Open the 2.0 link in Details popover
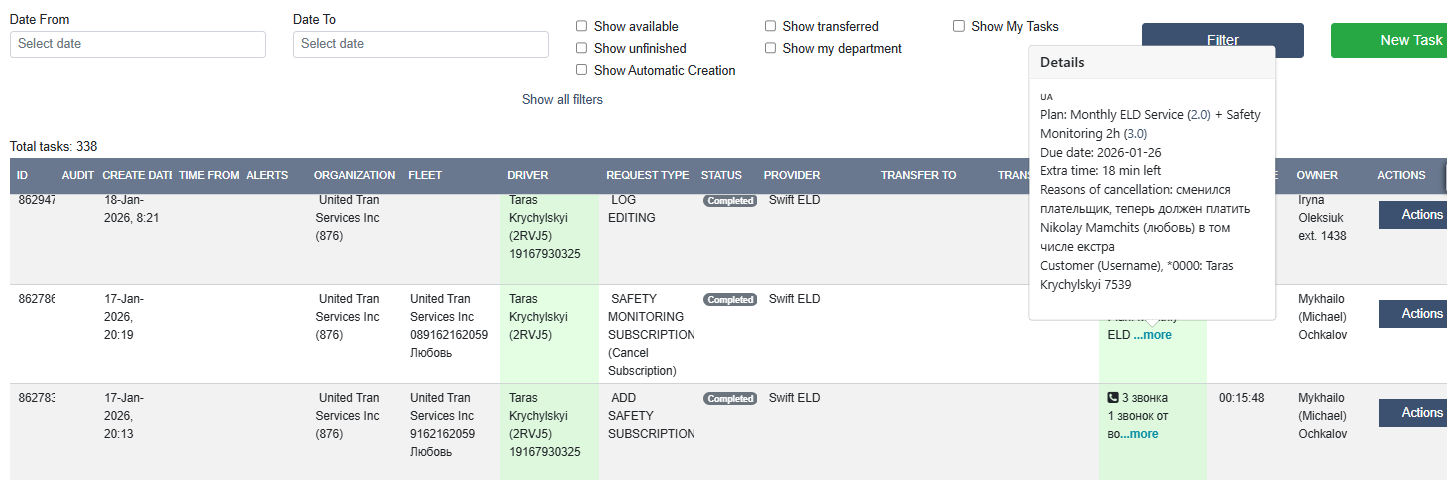 [x=1198, y=115]
